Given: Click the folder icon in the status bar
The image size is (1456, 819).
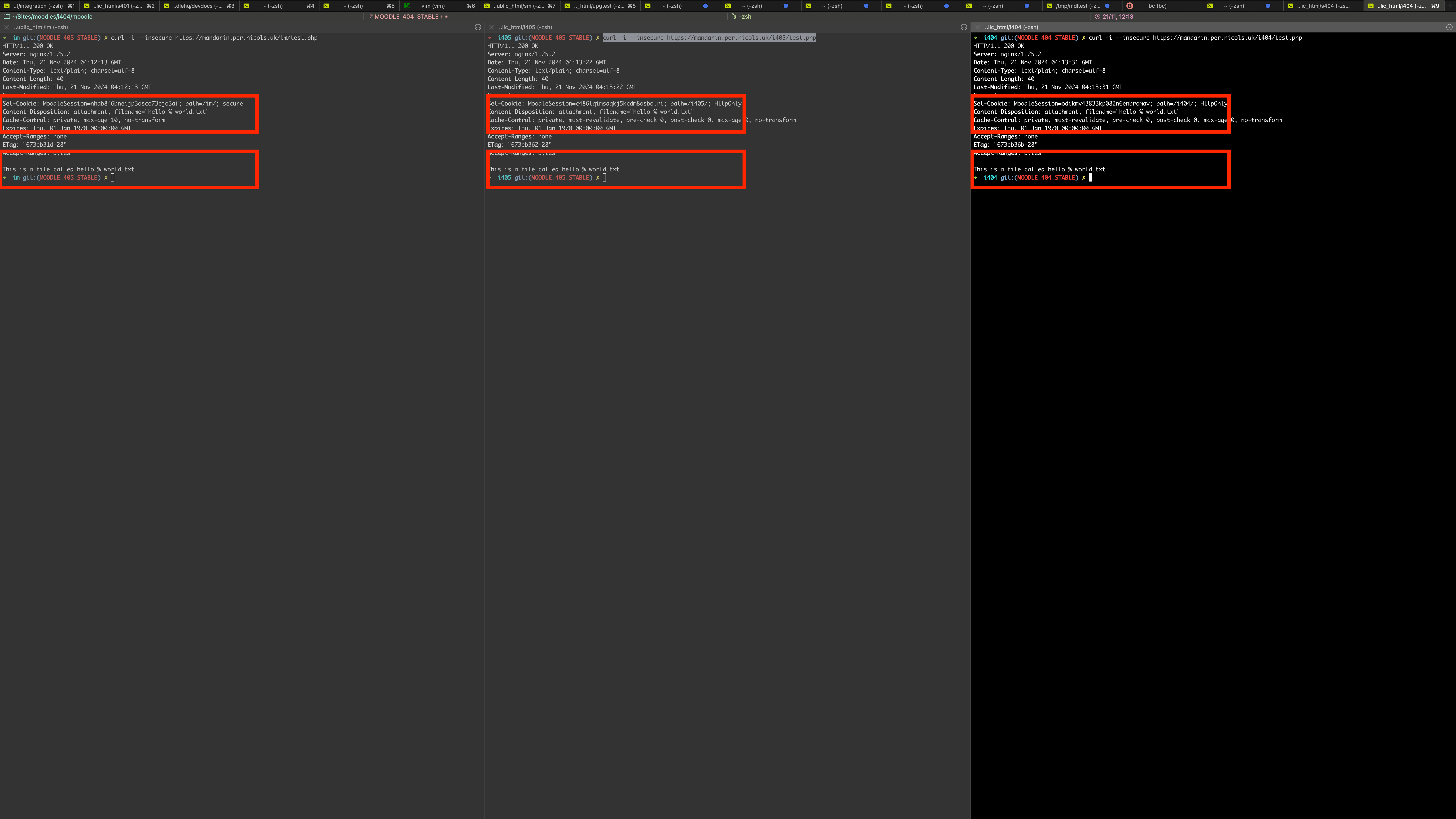Looking at the screenshot, I should pyautogui.click(x=7, y=16).
